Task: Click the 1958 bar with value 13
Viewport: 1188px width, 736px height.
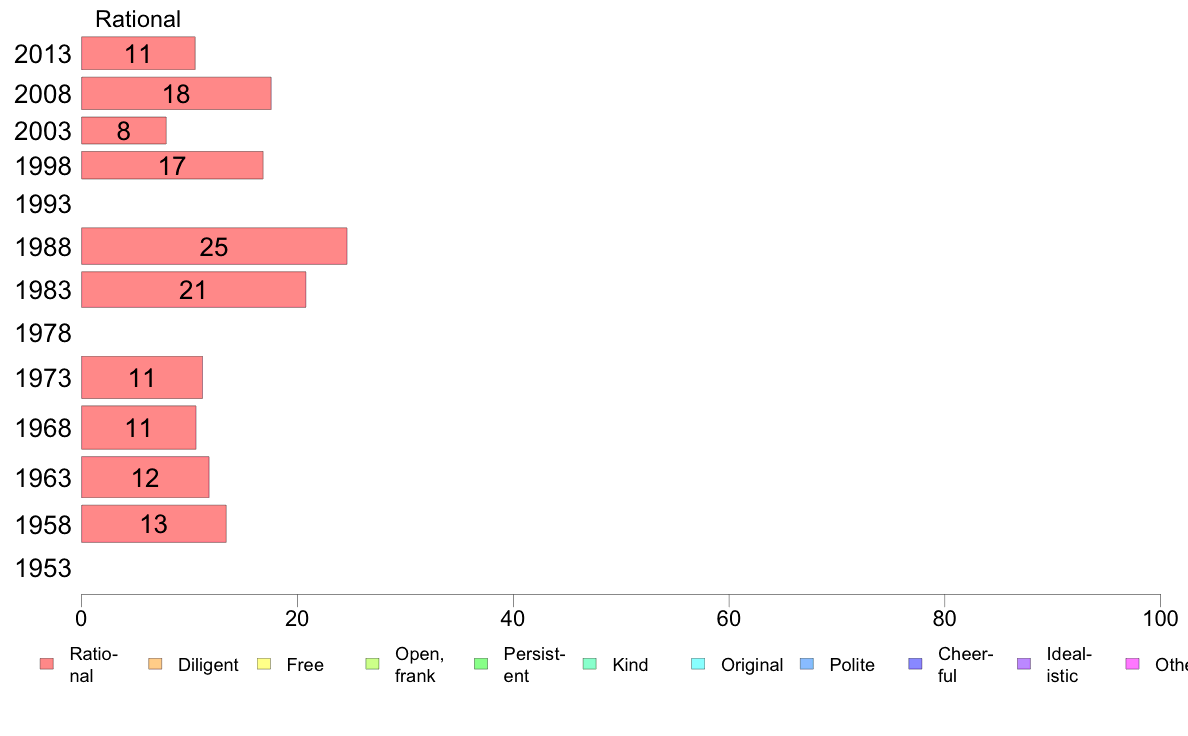Action: (154, 524)
